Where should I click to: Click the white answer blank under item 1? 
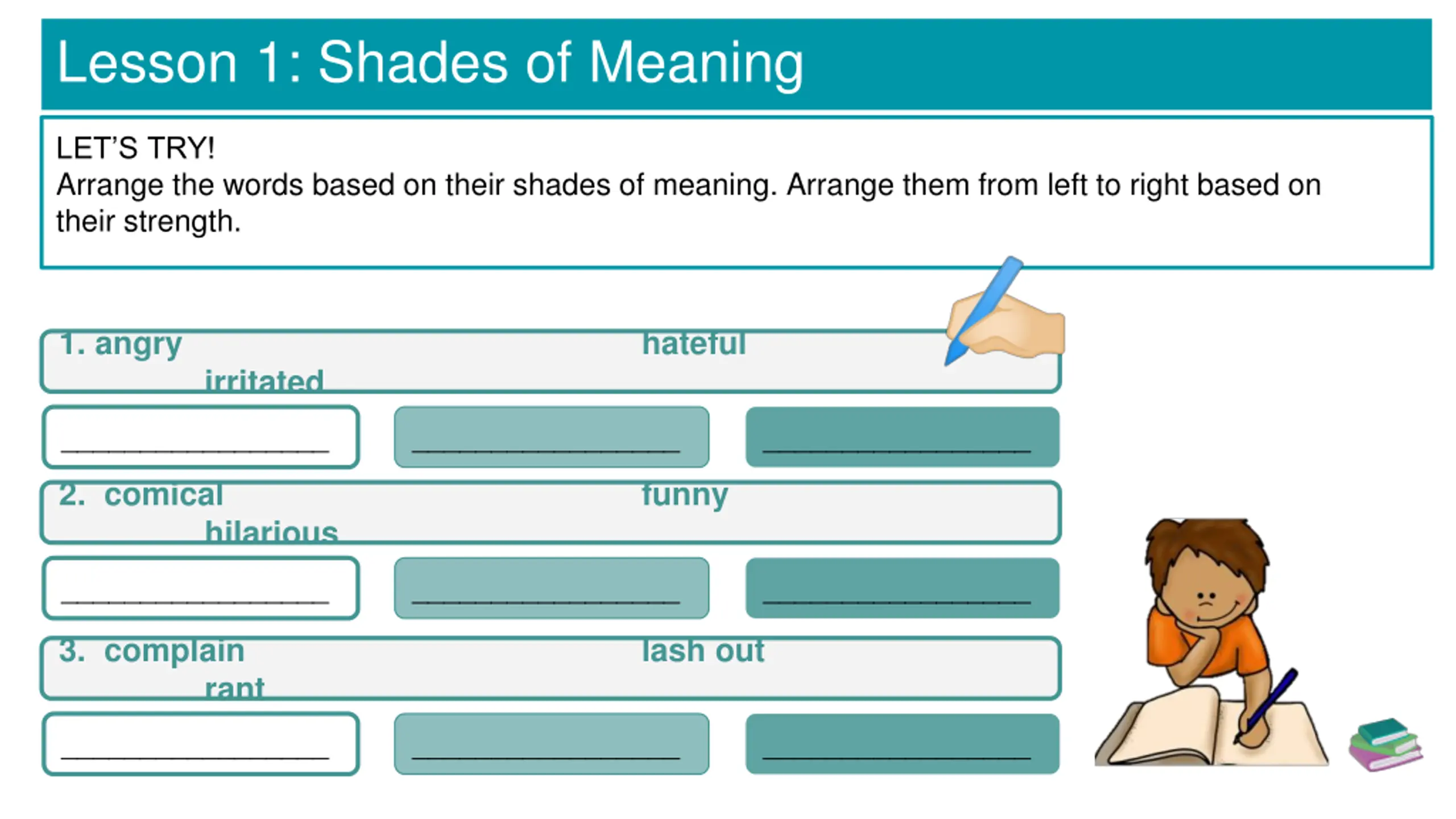201,437
